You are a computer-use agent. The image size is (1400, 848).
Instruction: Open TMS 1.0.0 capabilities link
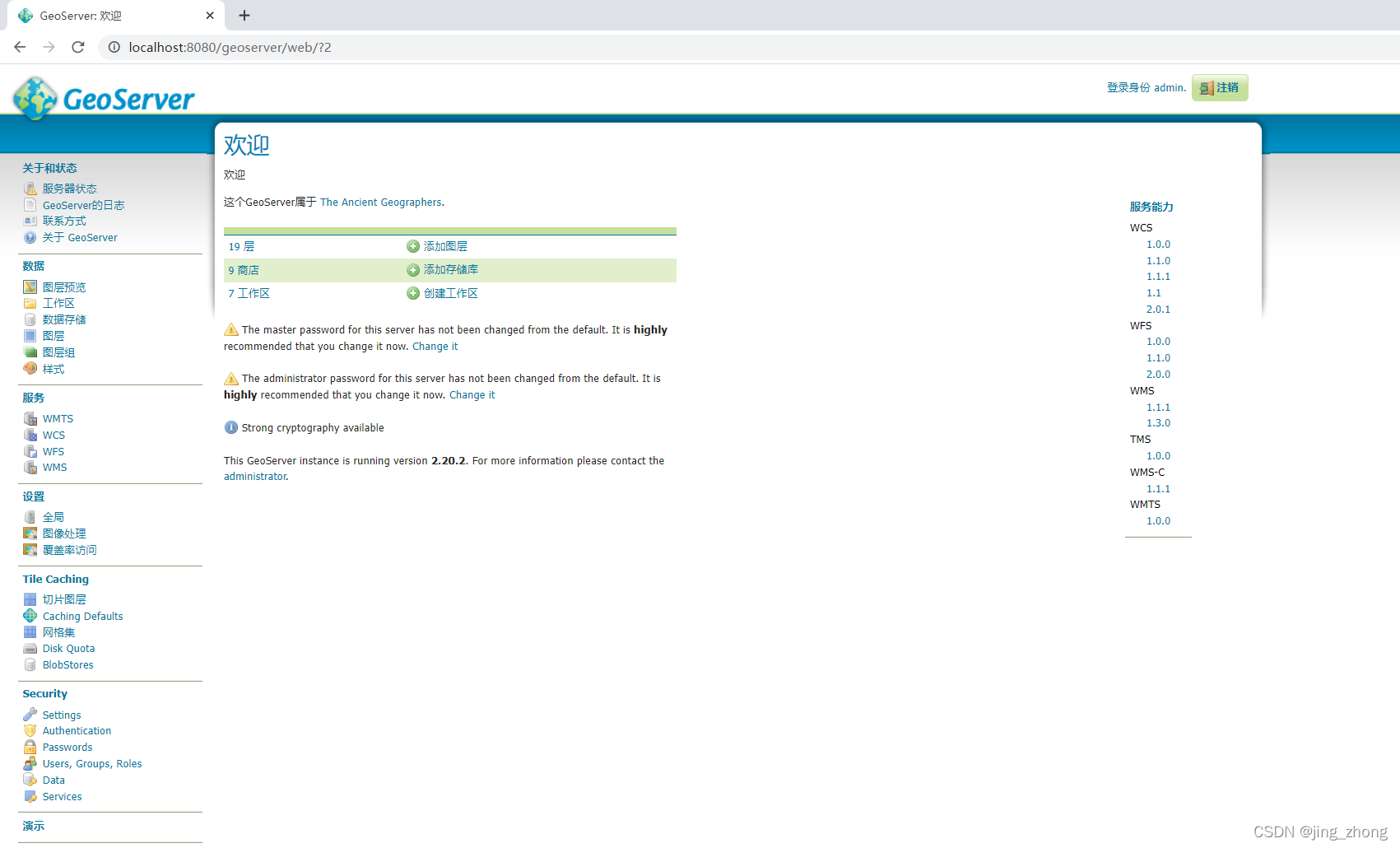(x=1158, y=456)
